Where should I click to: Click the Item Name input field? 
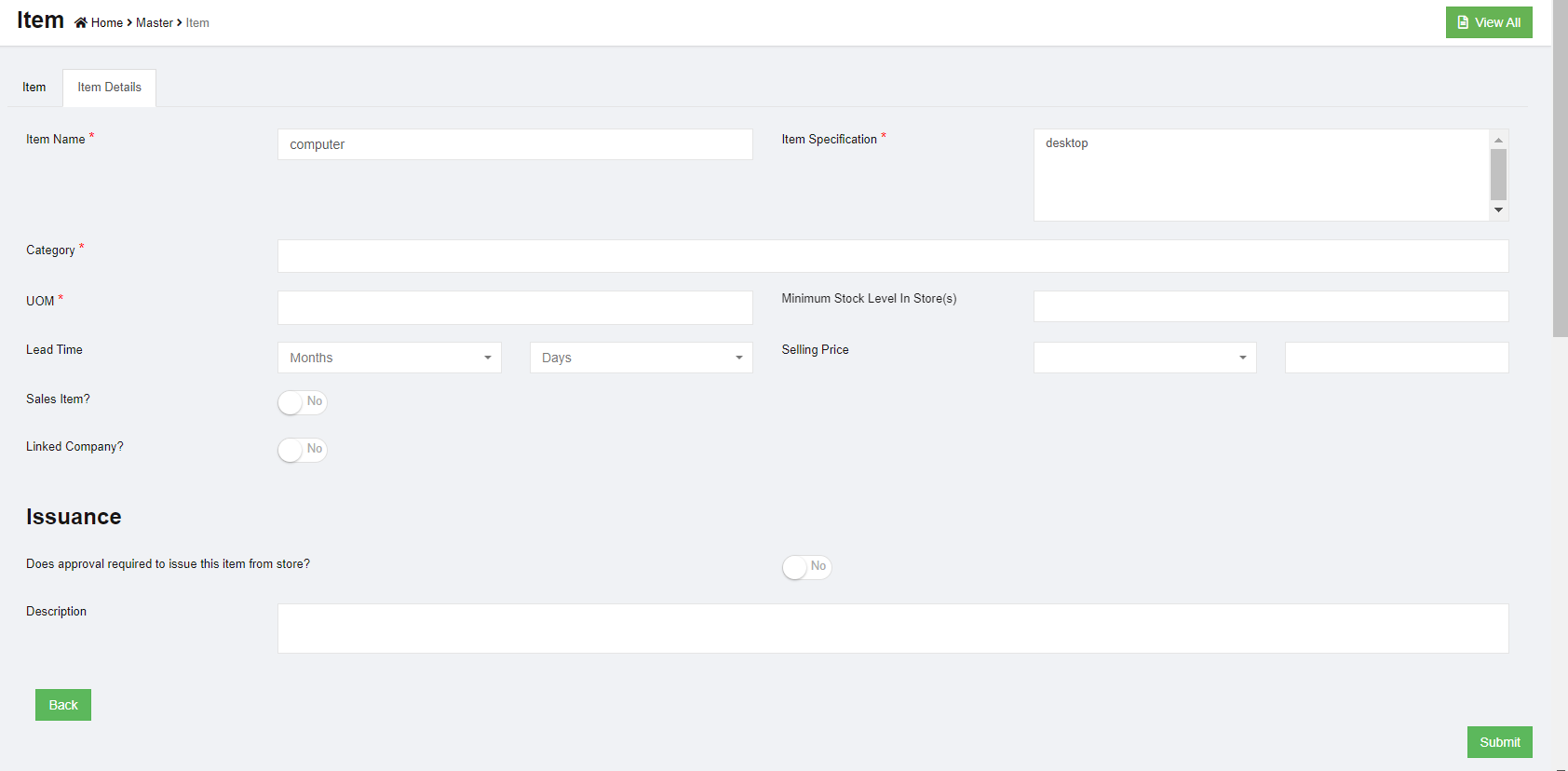click(x=515, y=144)
